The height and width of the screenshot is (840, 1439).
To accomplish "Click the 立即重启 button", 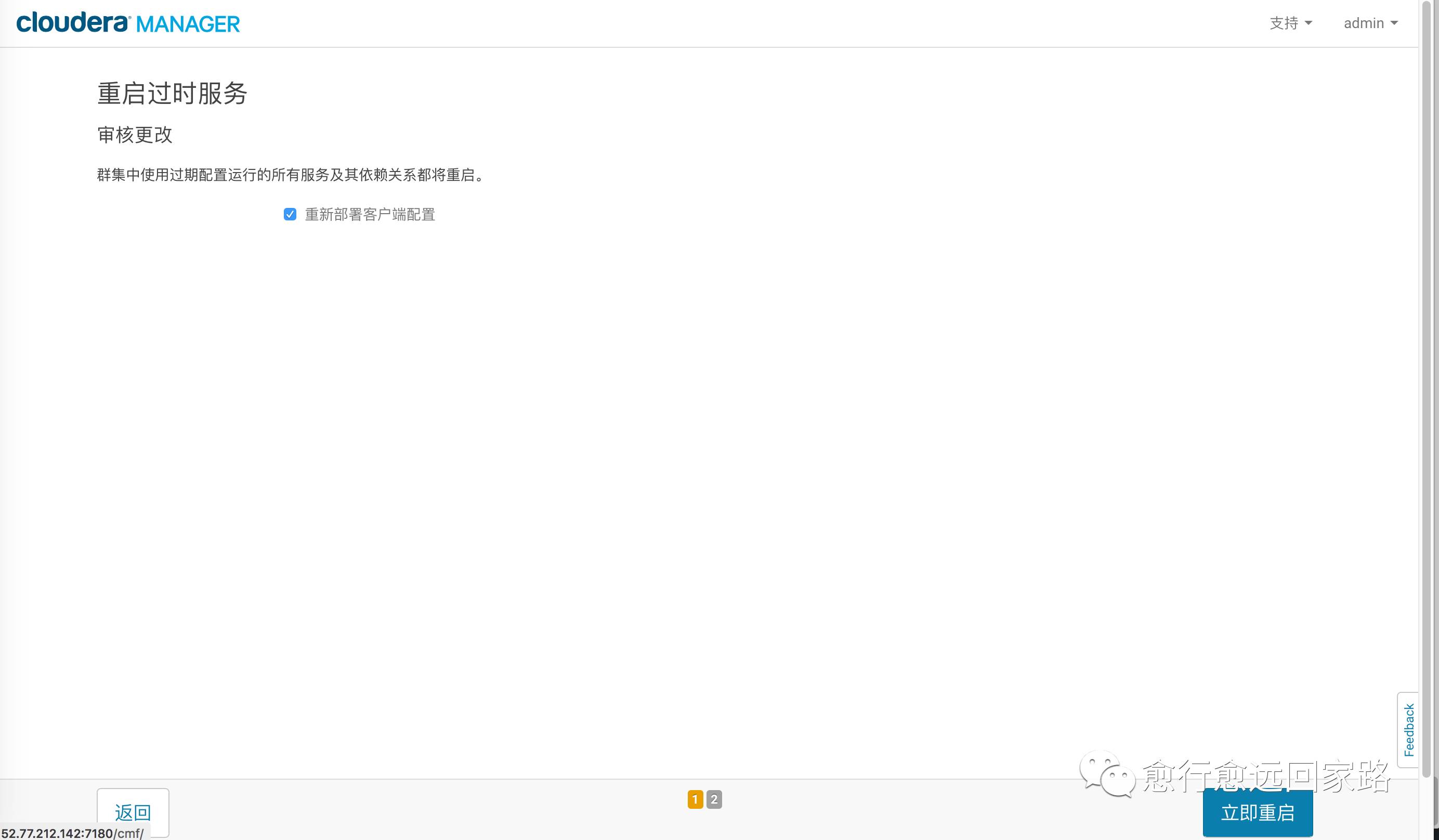I will coord(1258,812).
